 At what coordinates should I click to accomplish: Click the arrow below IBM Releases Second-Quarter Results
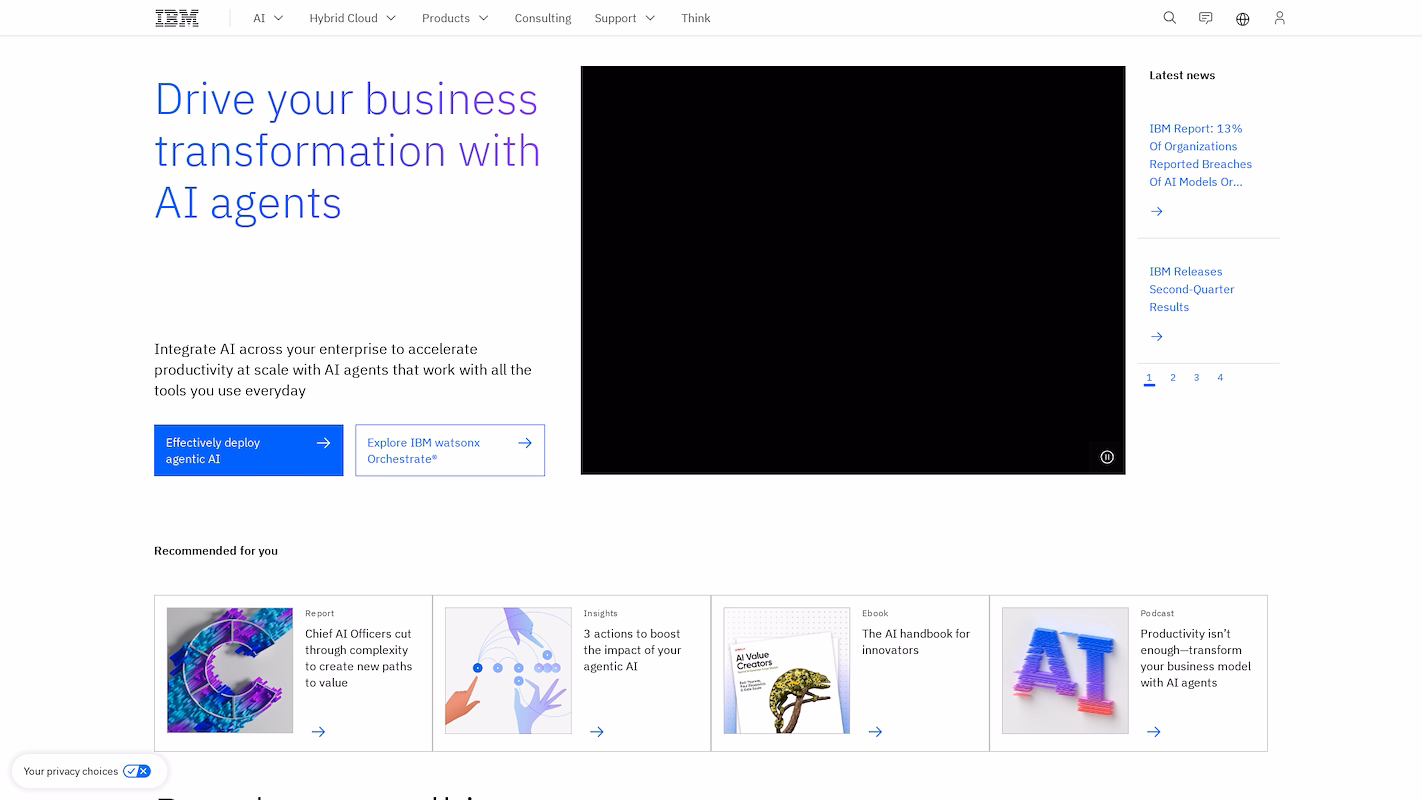click(x=1156, y=337)
